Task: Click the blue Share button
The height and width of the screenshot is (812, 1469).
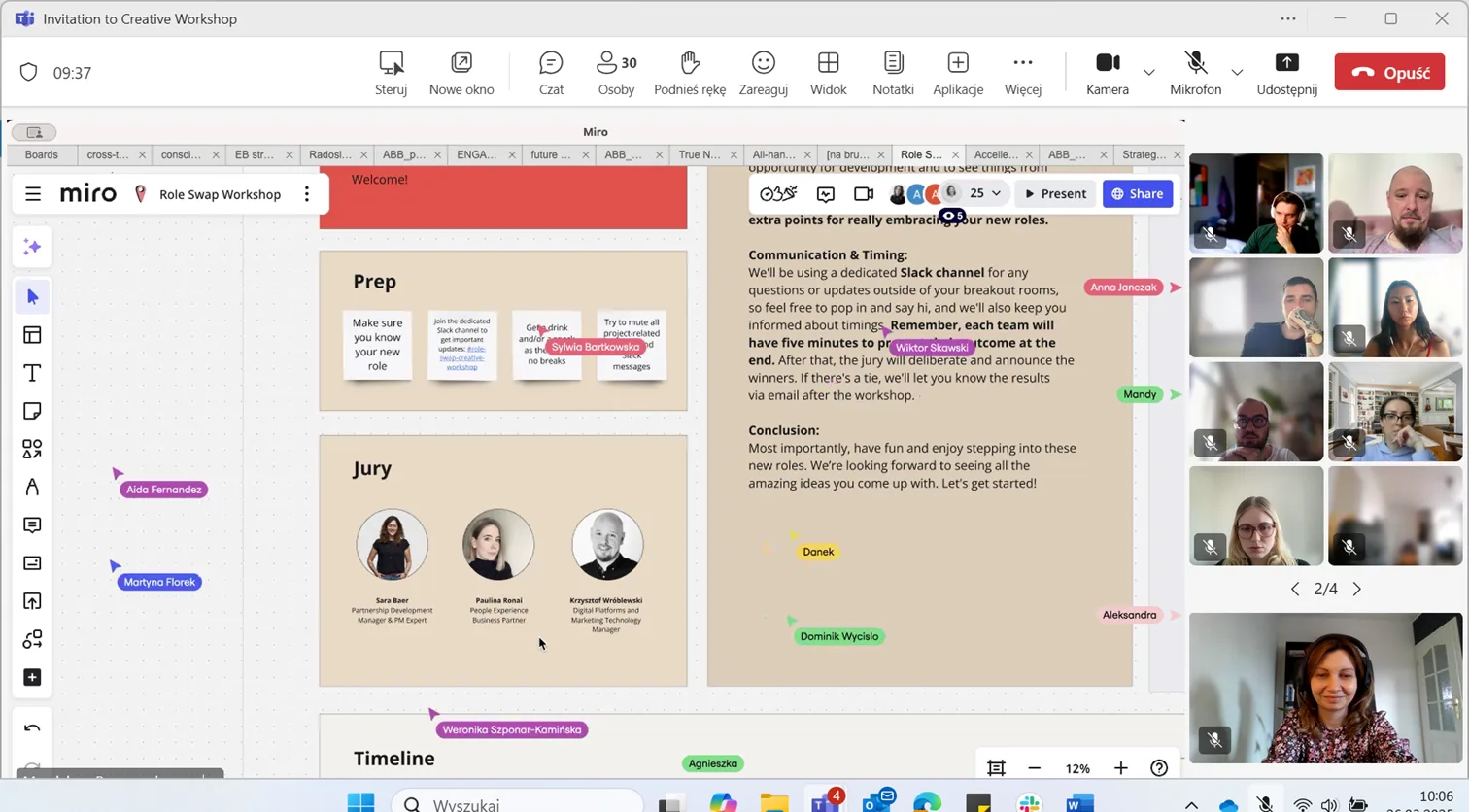Action: [x=1137, y=194]
